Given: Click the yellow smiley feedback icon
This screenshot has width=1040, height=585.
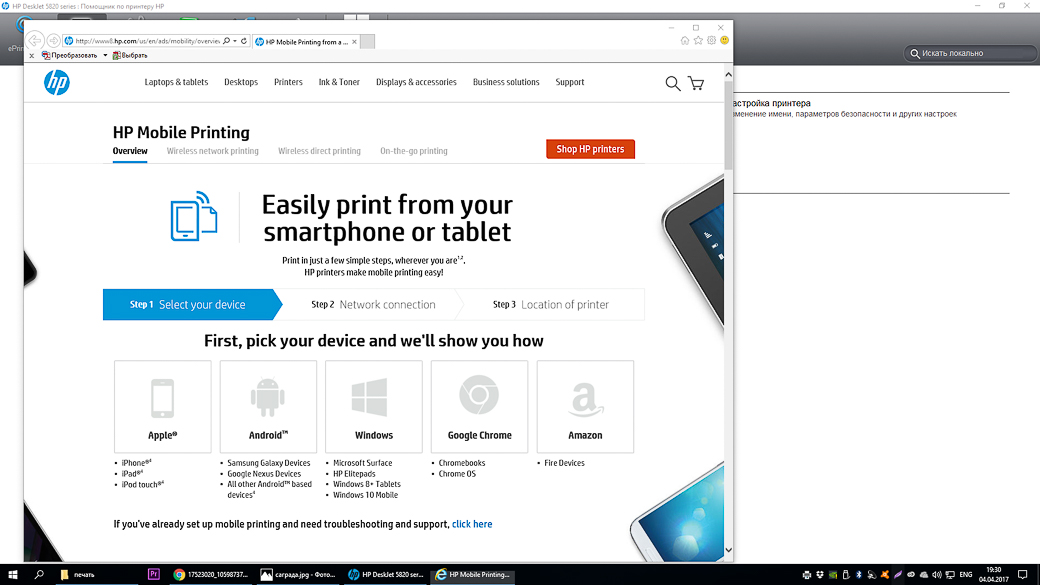Looking at the screenshot, I should tap(724, 40).
